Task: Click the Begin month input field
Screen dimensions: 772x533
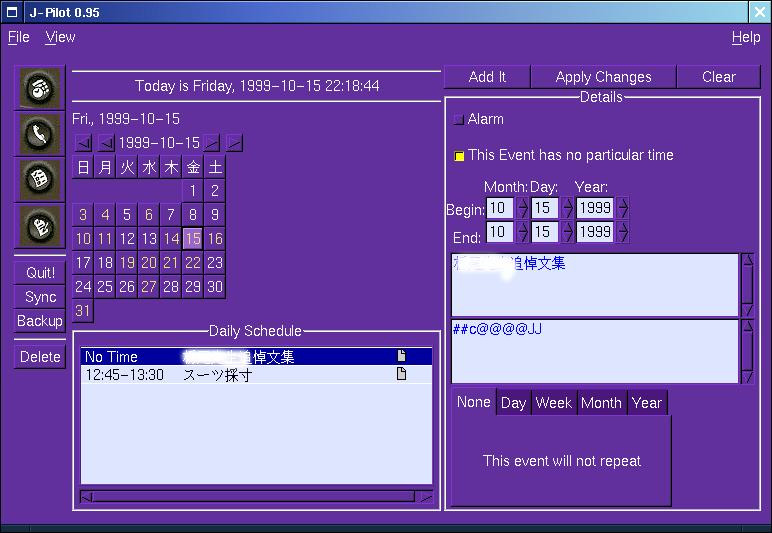Action: 500,208
